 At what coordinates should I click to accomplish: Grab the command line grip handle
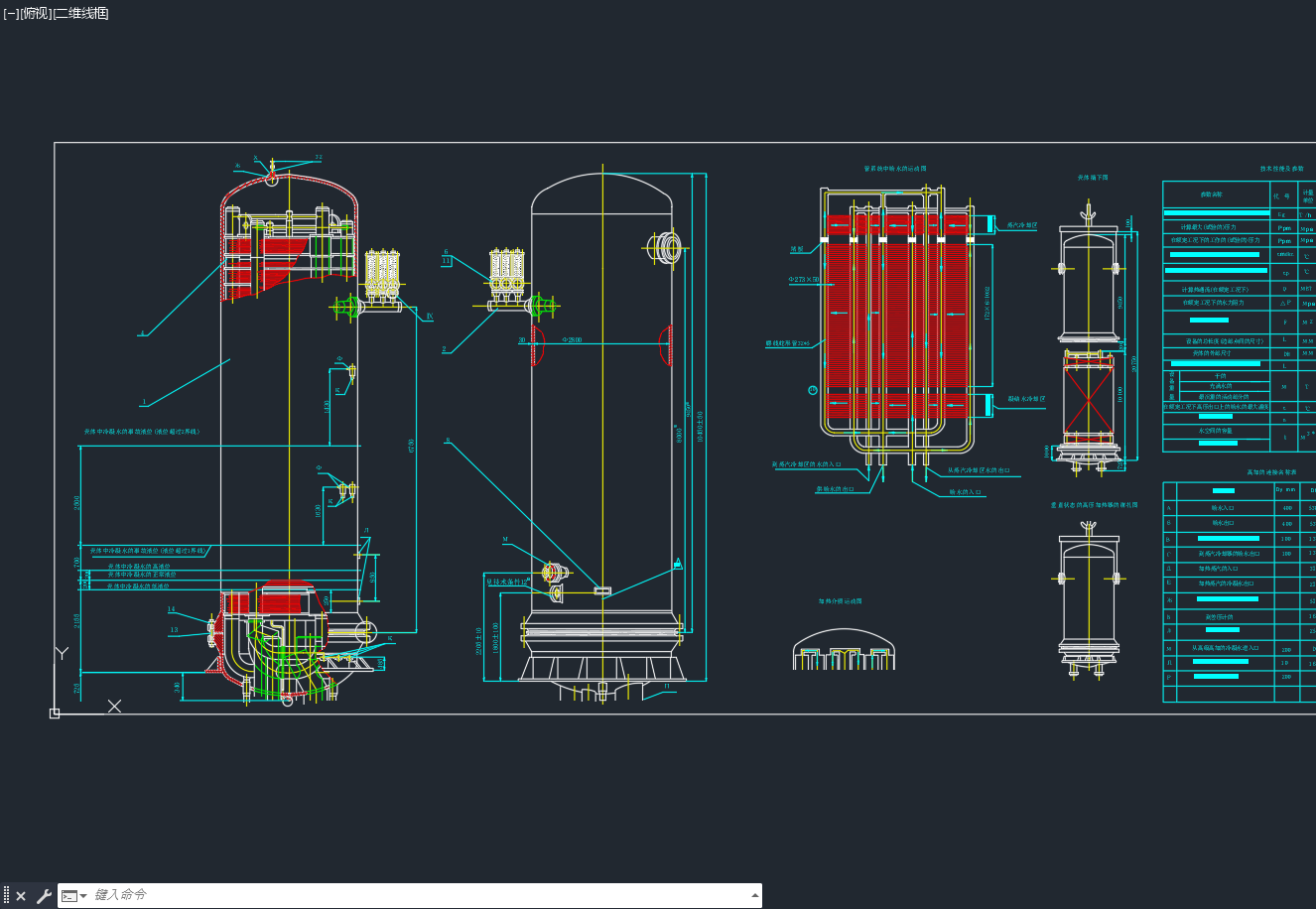coord(6,895)
